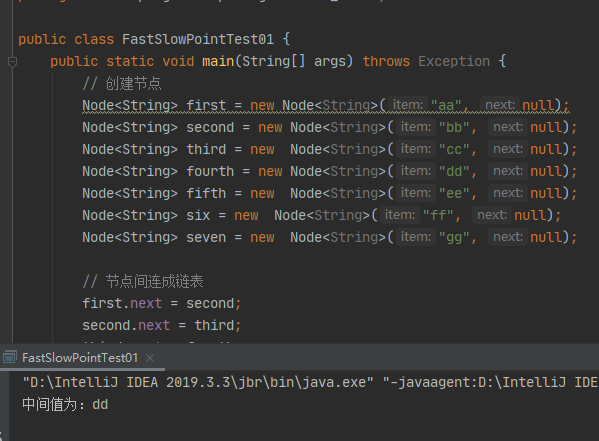Click the string literal "ee"
This screenshot has height=441, width=599.
454,193
